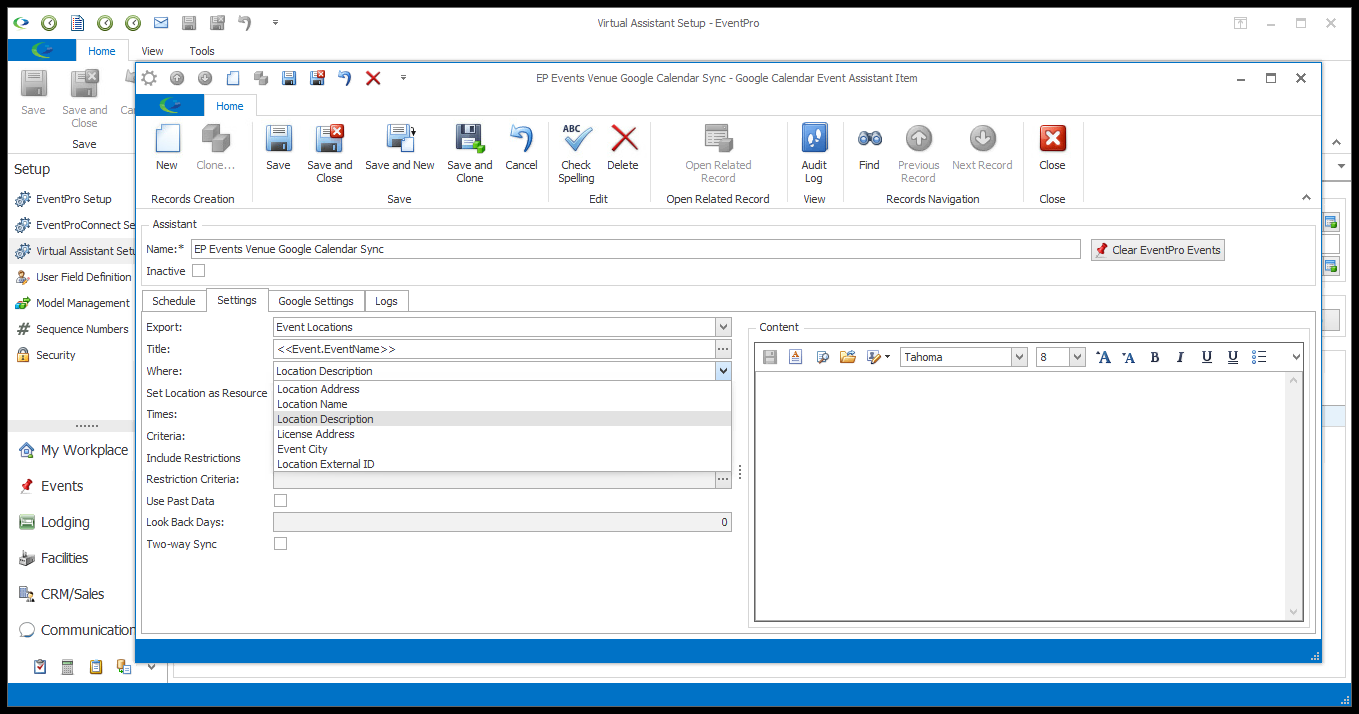Click the document icon in main quick-access toolbar

[77, 22]
